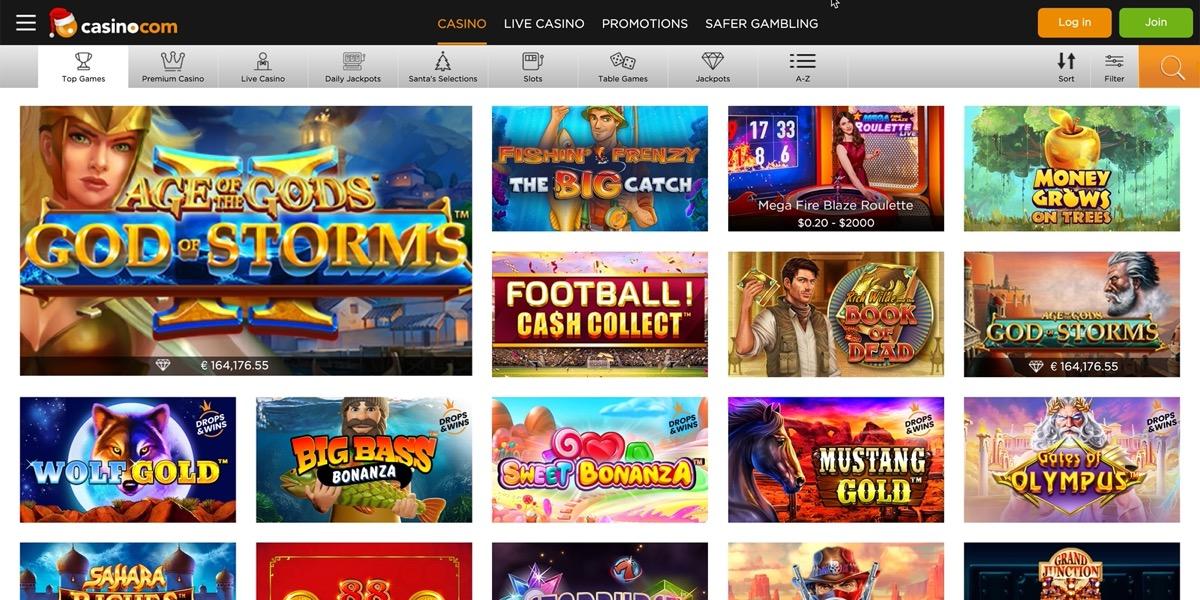Click the orange search magnifier button
Image resolution: width=1200 pixels, height=600 pixels.
click(x=1169, y=67)
